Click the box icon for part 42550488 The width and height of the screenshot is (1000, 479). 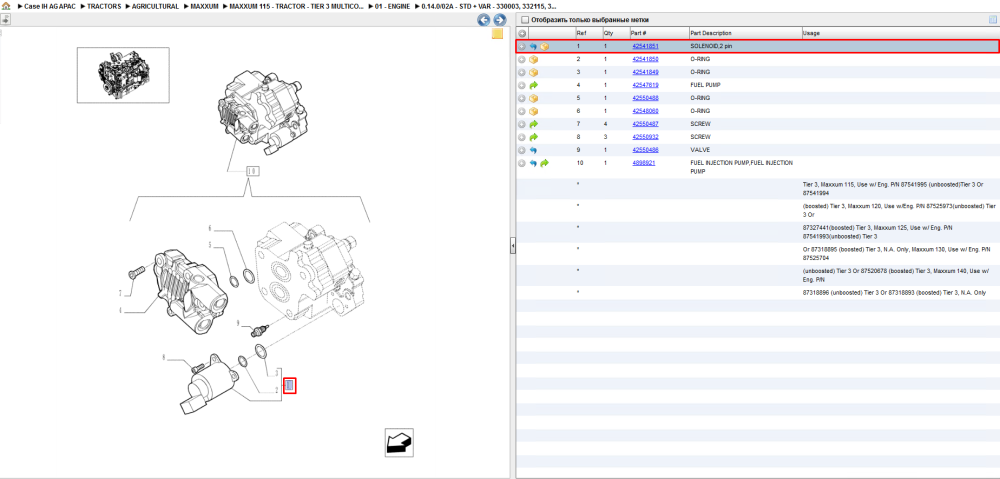pyautogui.click(x=533, y=98)
